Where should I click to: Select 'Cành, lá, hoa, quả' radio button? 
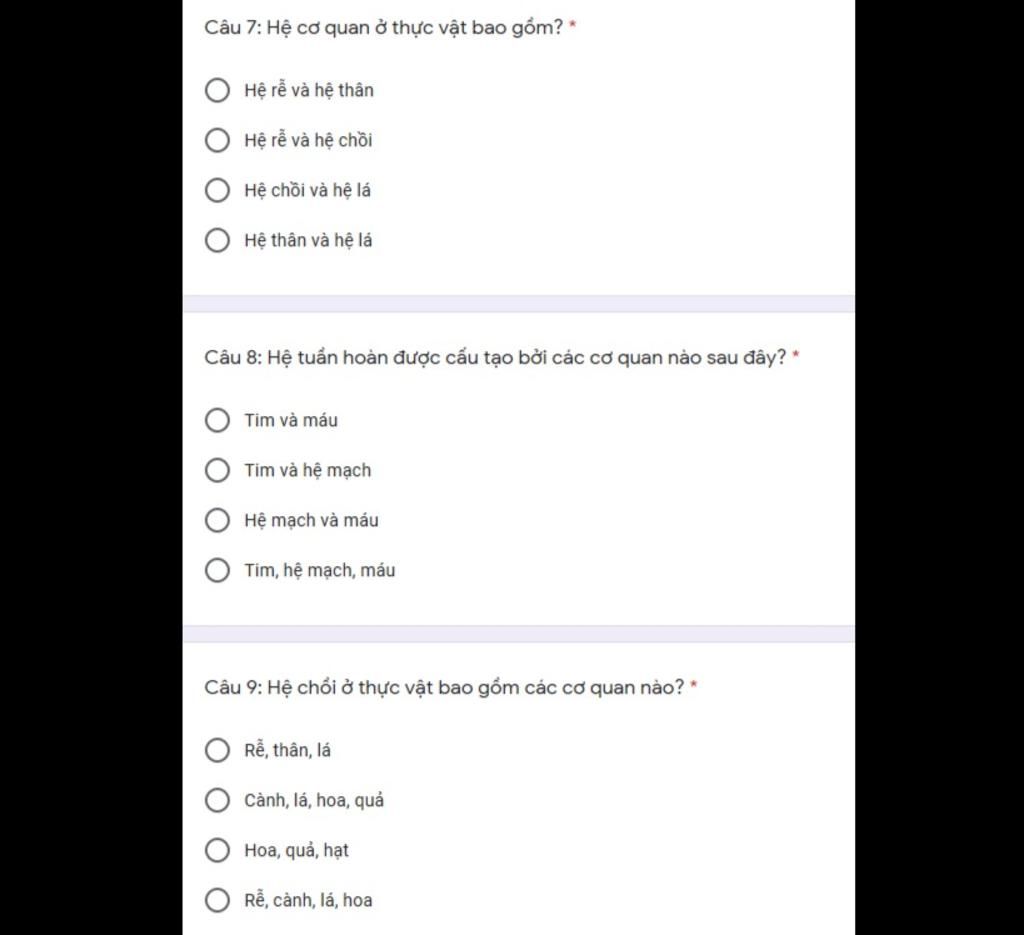[217, 800]
